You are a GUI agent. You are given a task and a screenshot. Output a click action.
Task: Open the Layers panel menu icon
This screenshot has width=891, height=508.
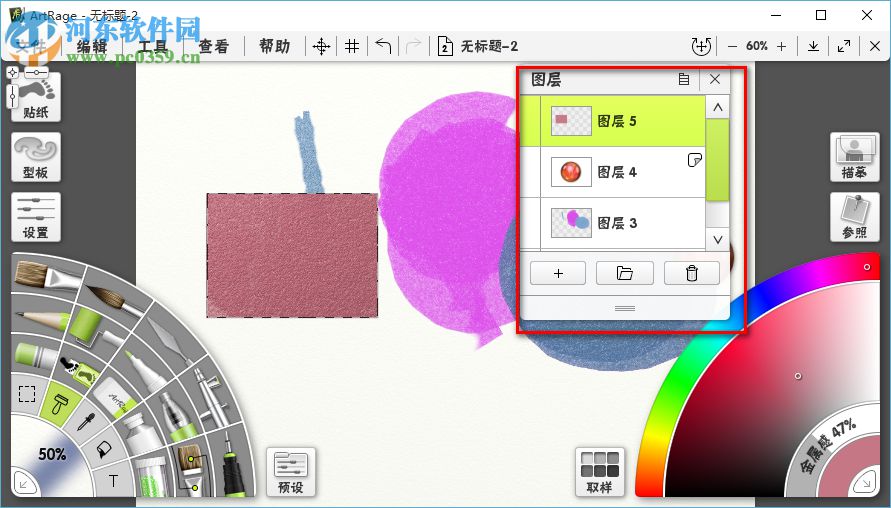tap(684, 80)
